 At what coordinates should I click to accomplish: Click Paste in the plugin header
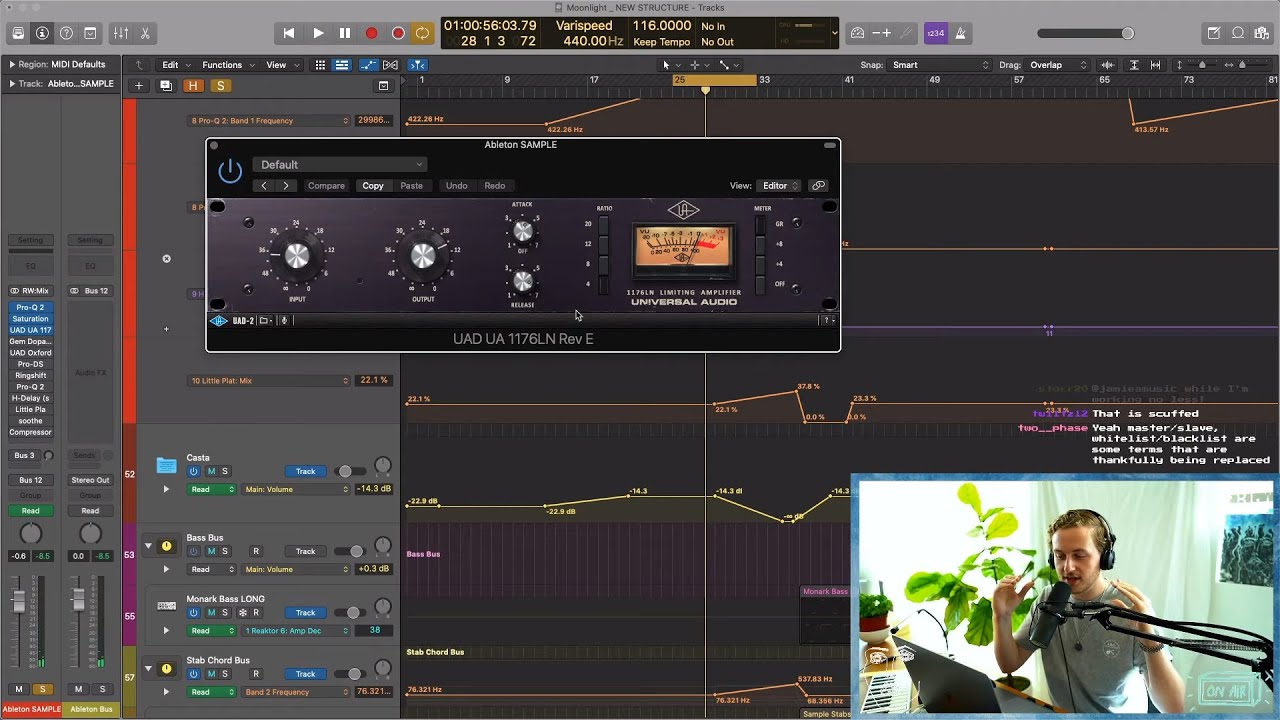(x=411, y=186)
